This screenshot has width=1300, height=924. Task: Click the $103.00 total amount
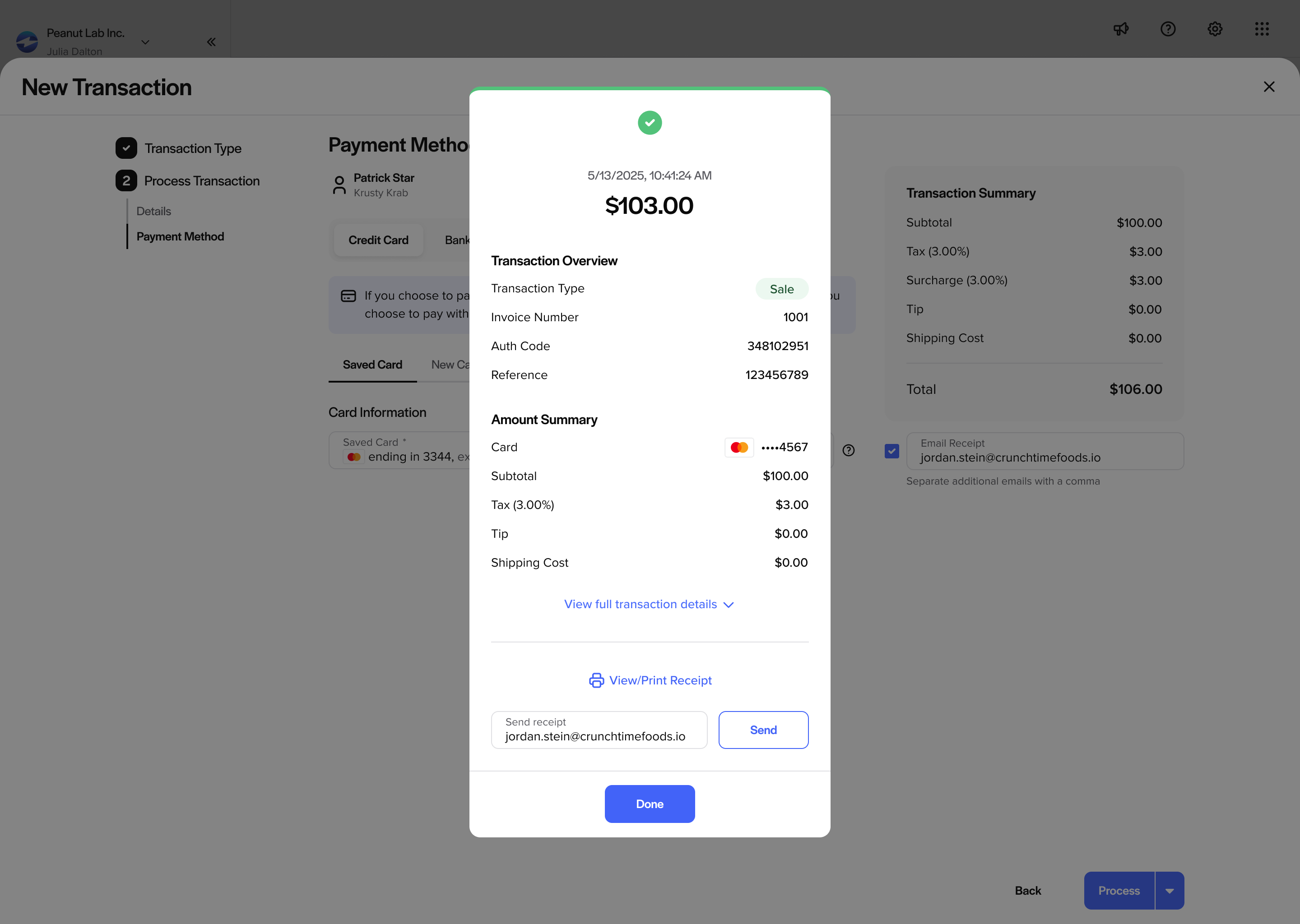click(x=650, y=205)
